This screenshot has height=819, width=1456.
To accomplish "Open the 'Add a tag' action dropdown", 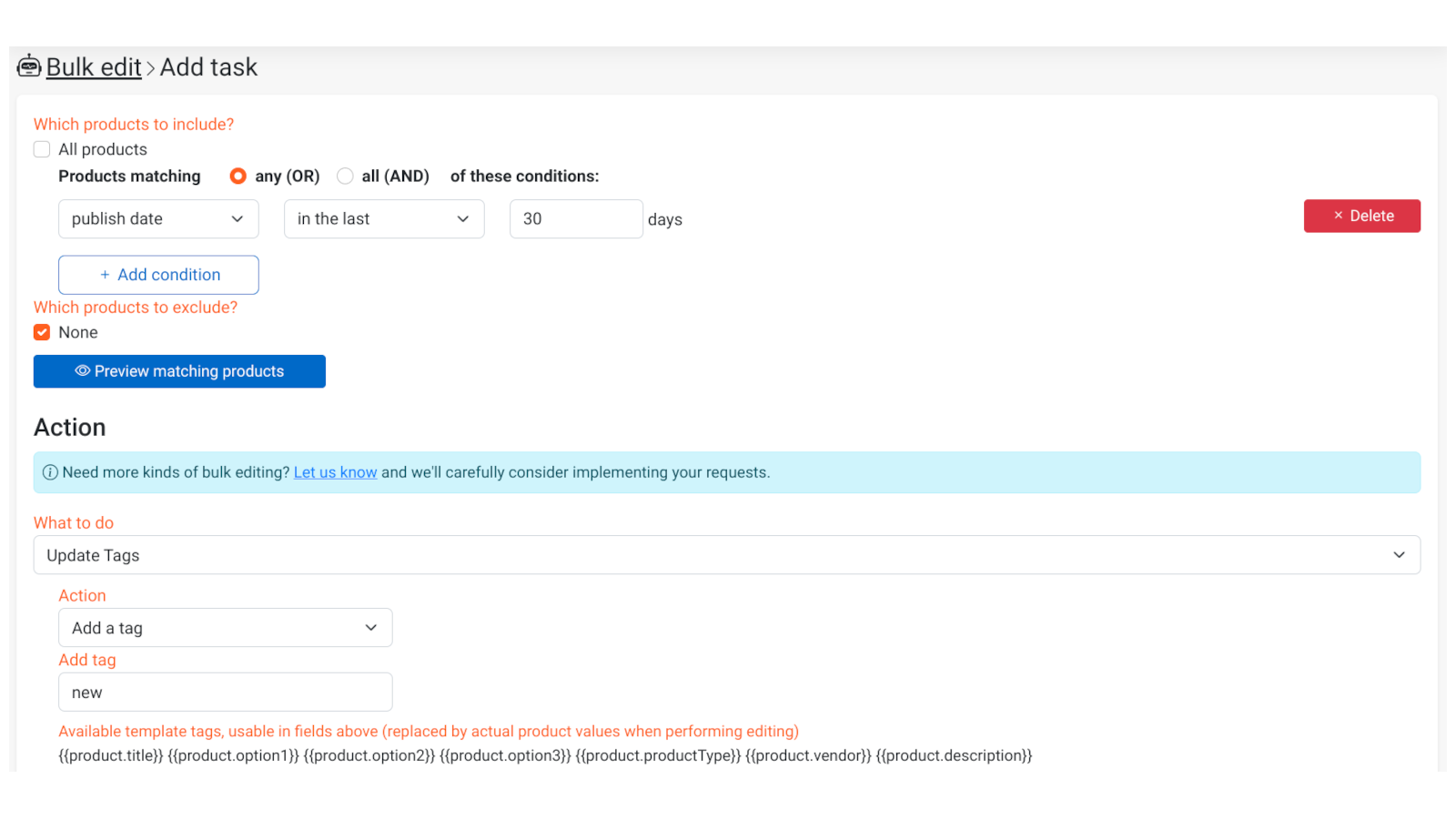I will [x=225, y=628].
